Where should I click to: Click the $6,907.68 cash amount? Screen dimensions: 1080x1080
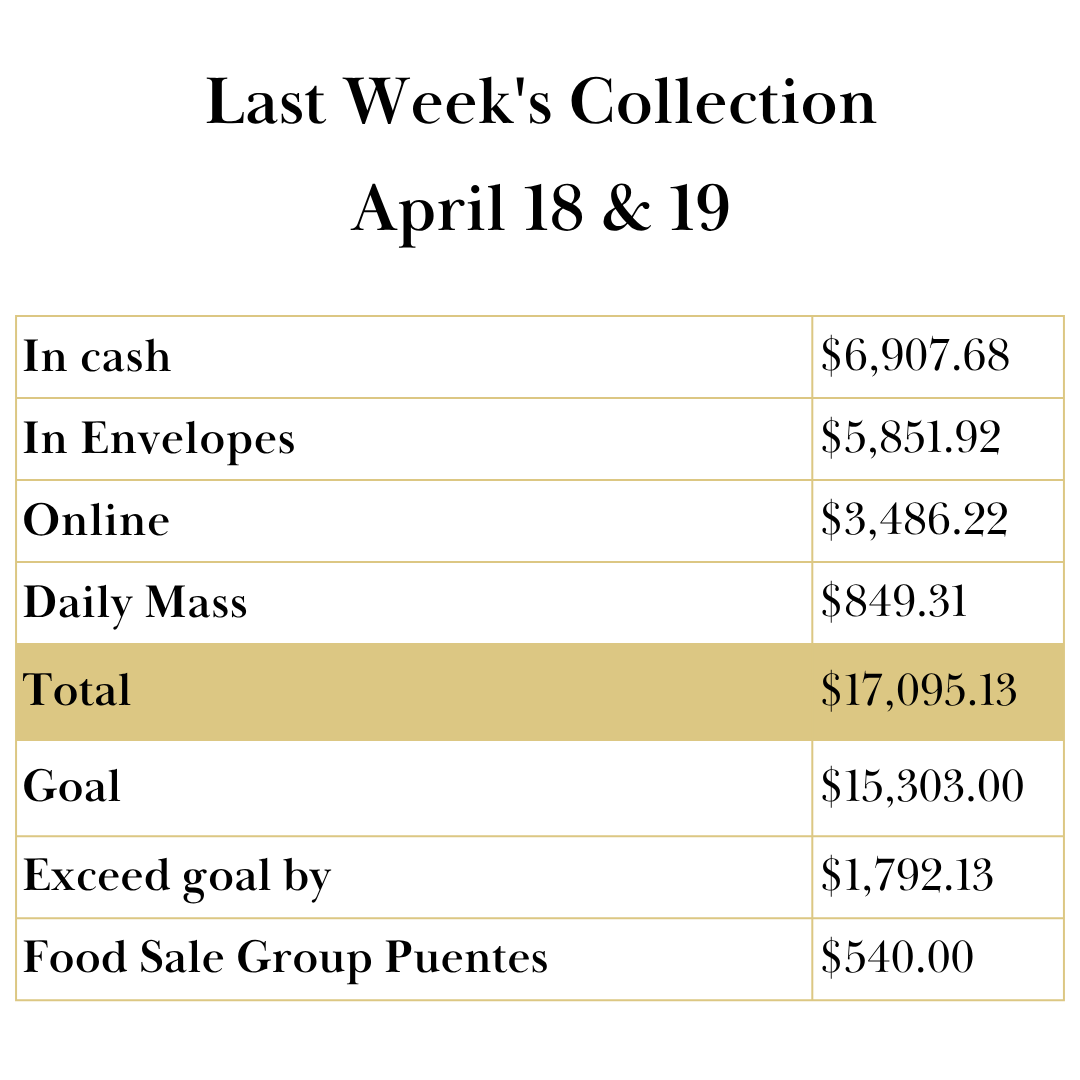pos(915,357)
